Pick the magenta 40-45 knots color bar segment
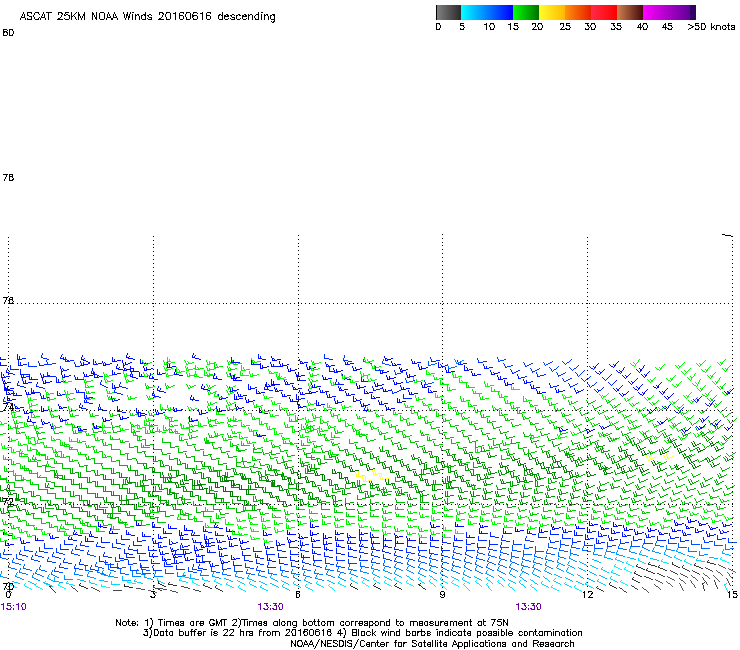This screenshot has width=740, height=650. 656,12
